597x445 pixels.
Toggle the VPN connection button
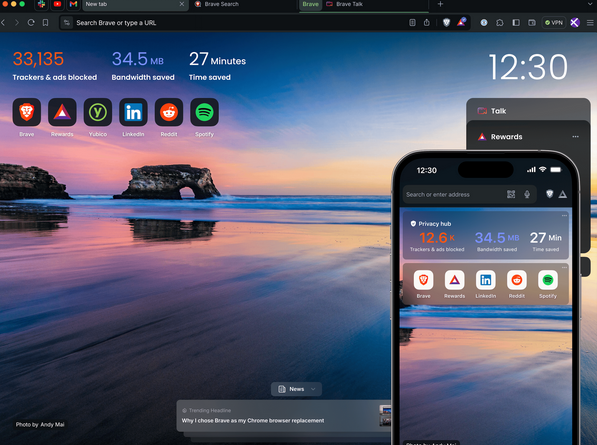click(554, 23)
